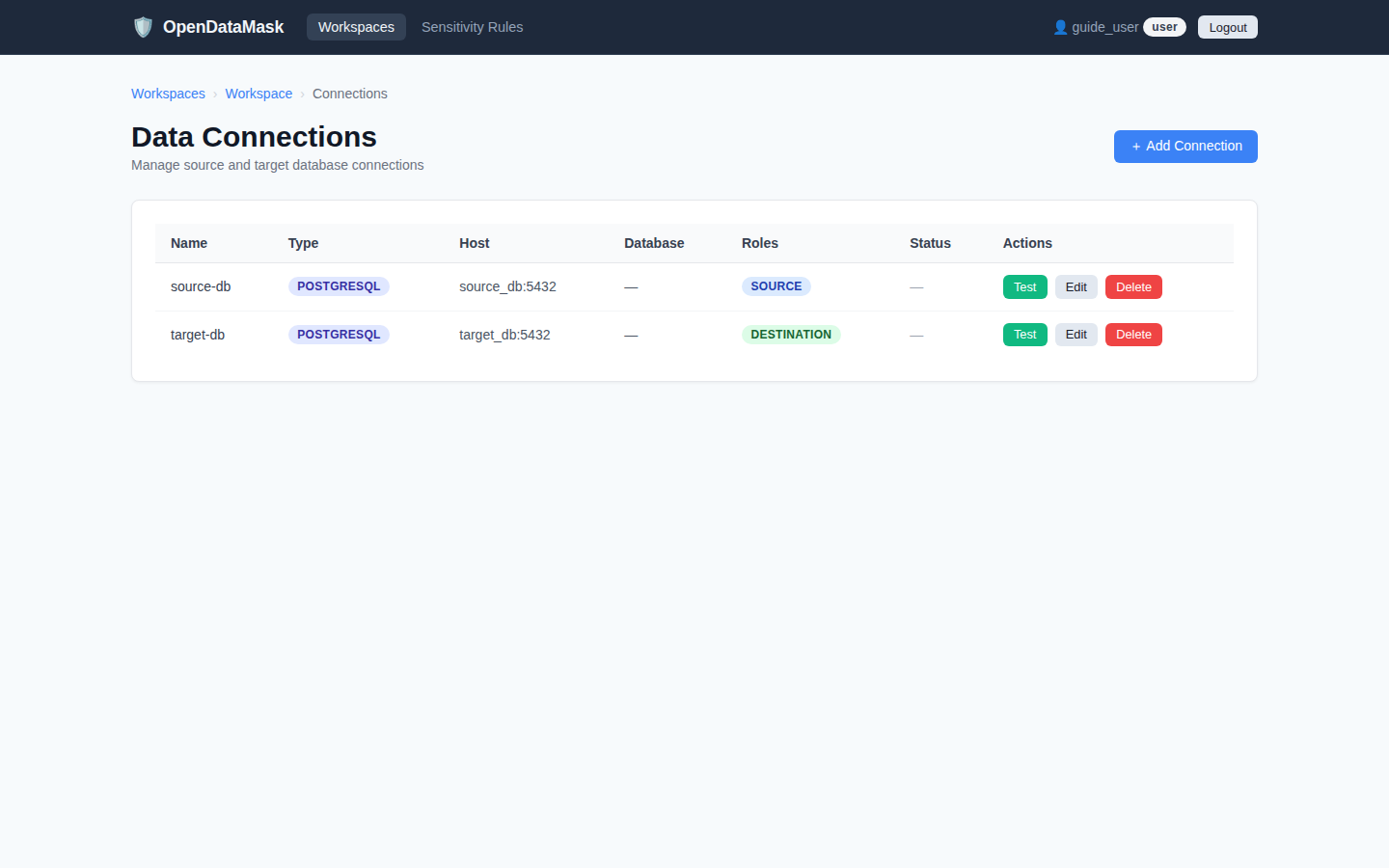Click the user role badge
Screen dimensions: 1389x868
coord(1164,27)
